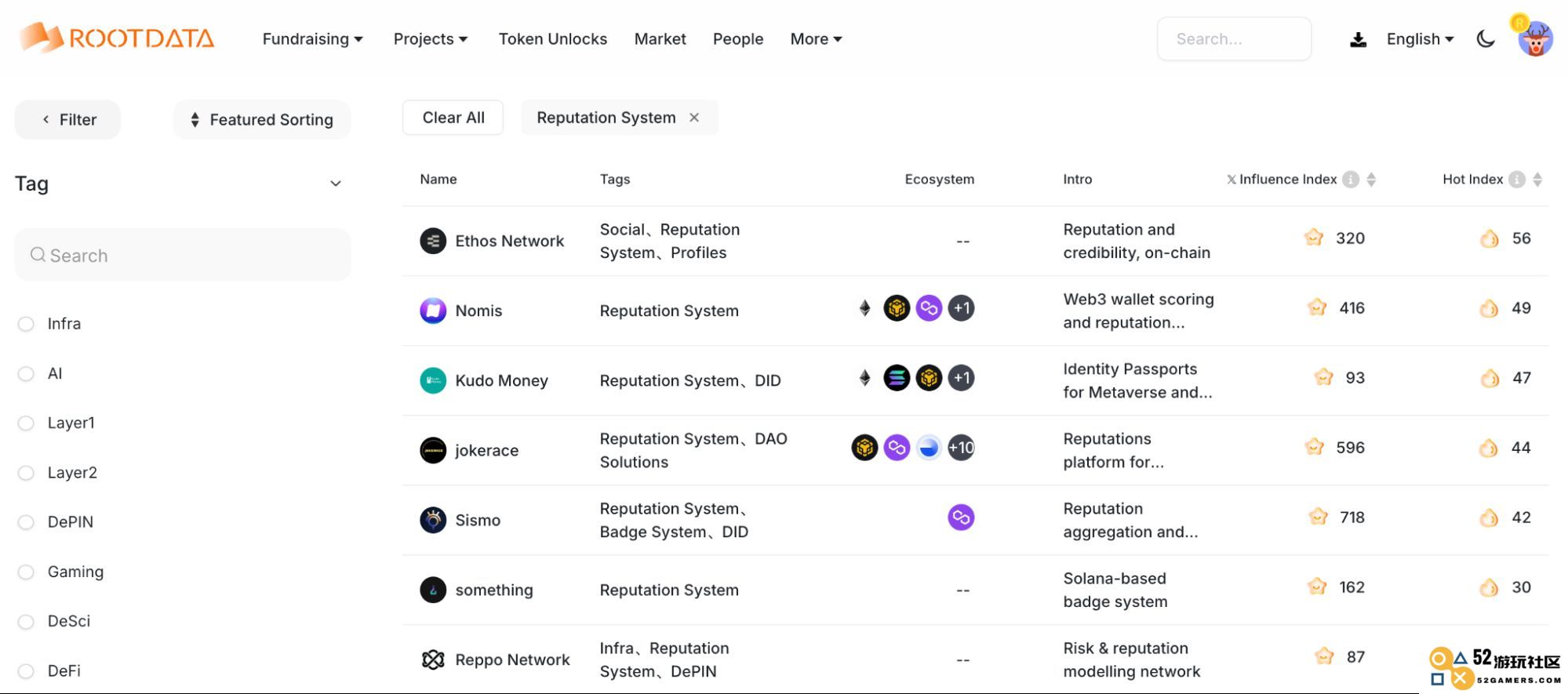Click Ethereum icon in Kudo Money row

(x=864, y=378)
